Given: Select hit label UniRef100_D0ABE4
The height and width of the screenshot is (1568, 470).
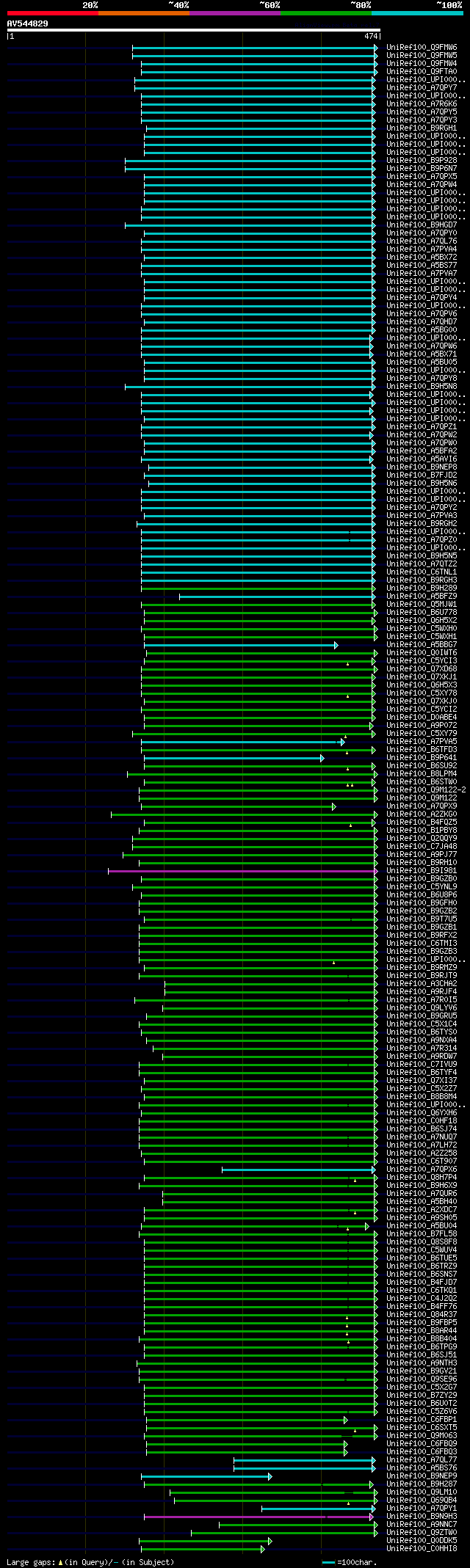Looking at the screenshot, I should point(422,718).
